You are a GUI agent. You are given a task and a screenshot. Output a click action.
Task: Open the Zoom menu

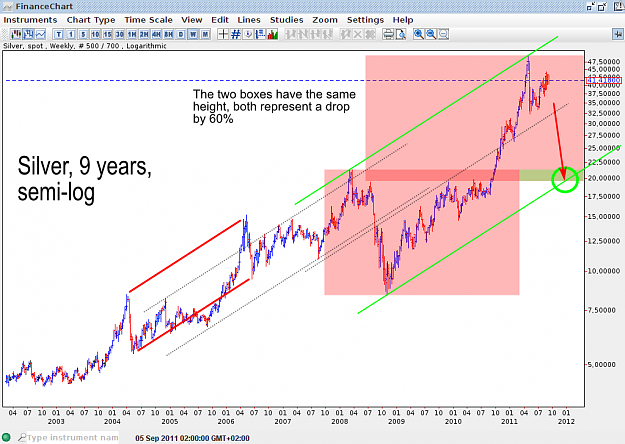click(325, 20)
